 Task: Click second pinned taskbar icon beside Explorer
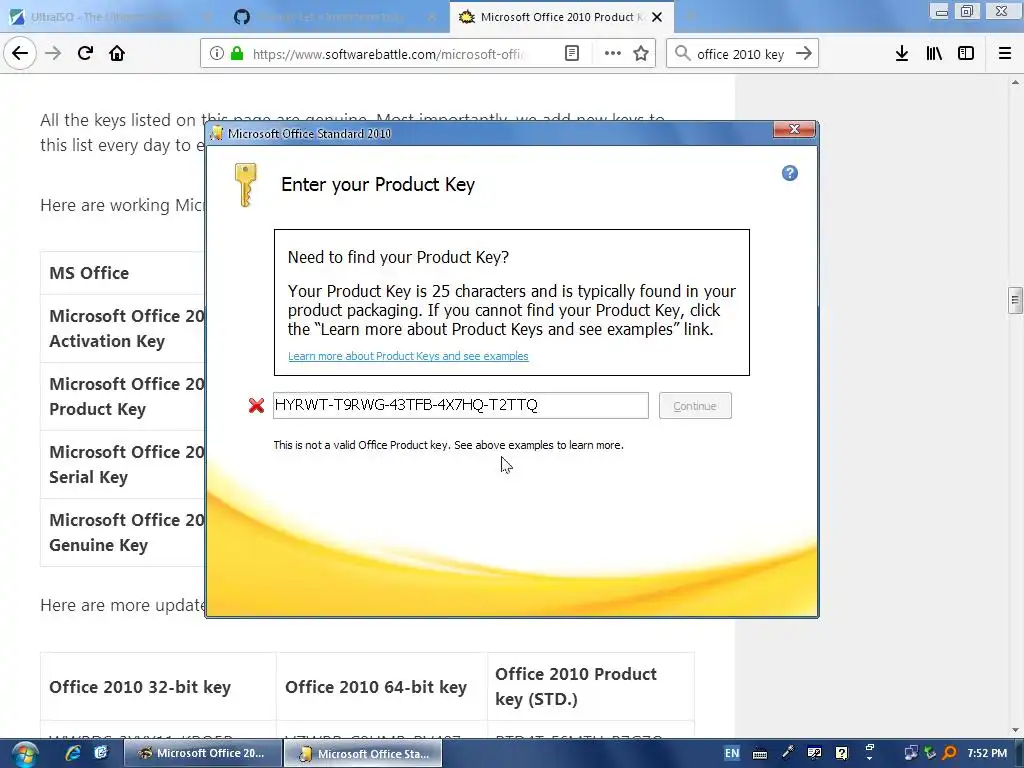[101, 754]
